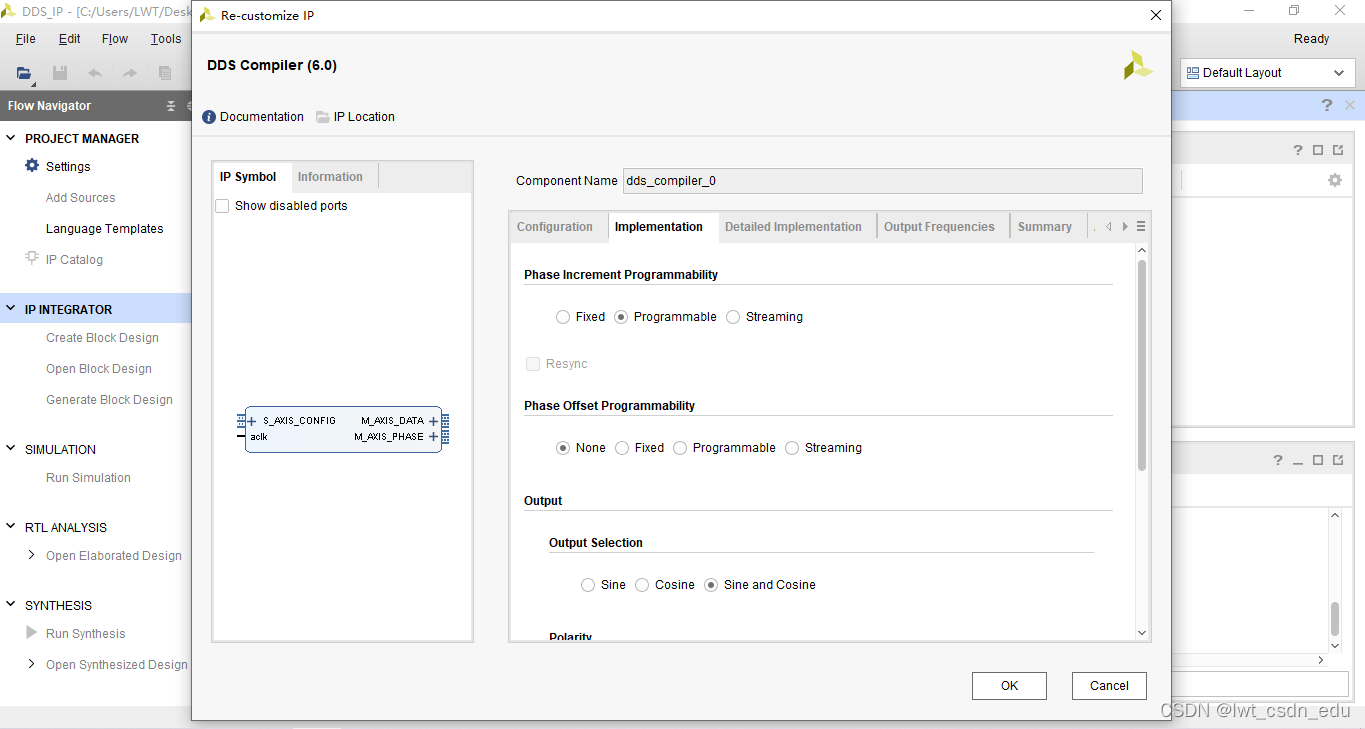This screenshot has height=729, width=1365.
Task: Click the Cancel button
Action: click(1109, 686)
